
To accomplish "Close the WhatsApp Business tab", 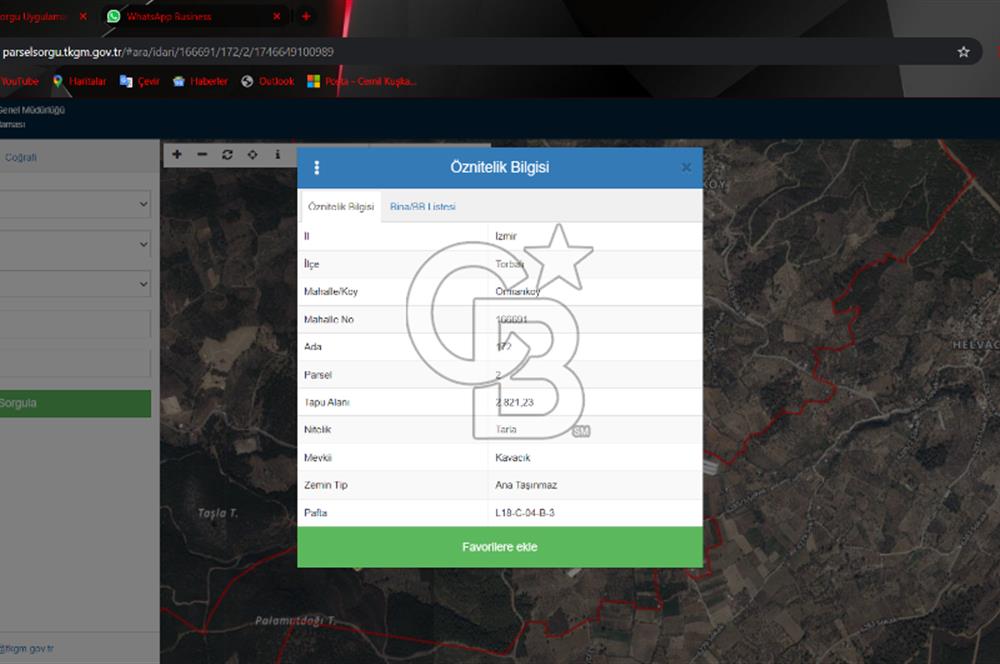I will [276, 17].
